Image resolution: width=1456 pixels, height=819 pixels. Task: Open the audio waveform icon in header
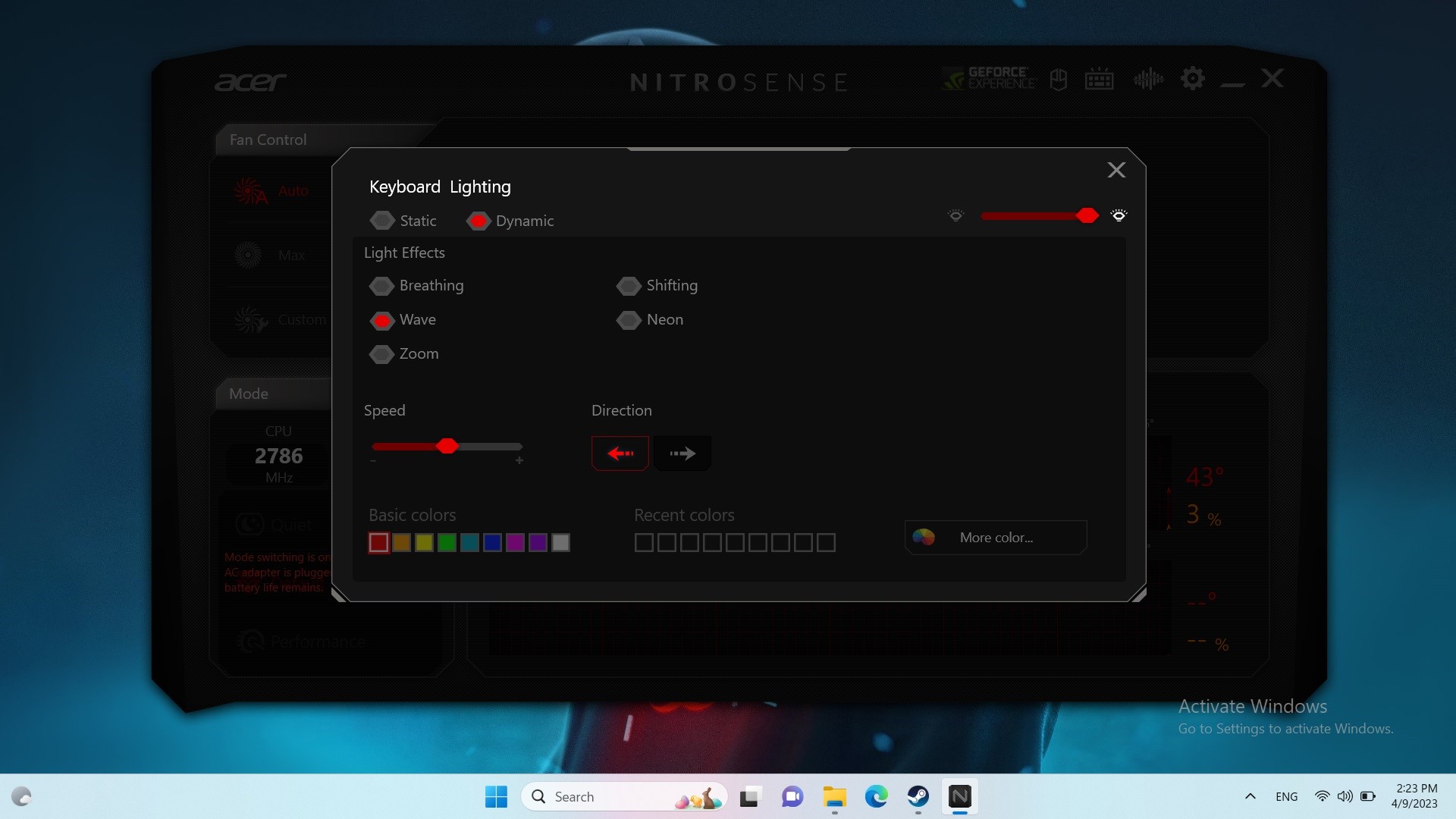tap(1148, 79)
